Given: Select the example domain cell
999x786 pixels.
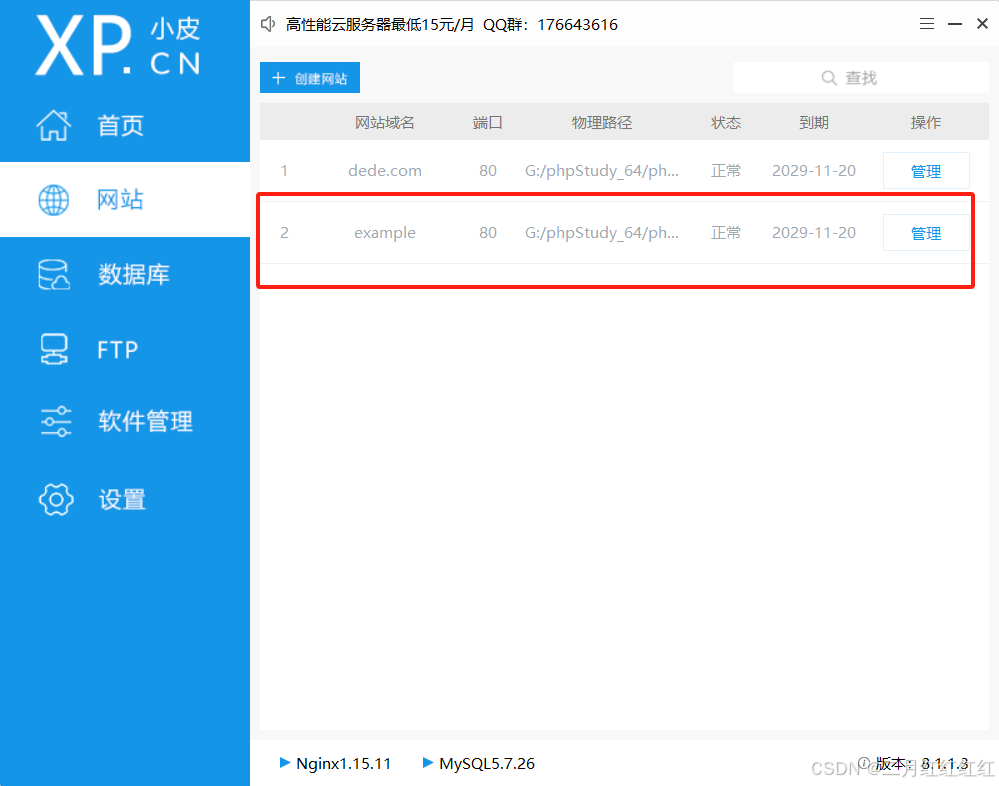Looking at the screenshot, I should coord(385,233).
